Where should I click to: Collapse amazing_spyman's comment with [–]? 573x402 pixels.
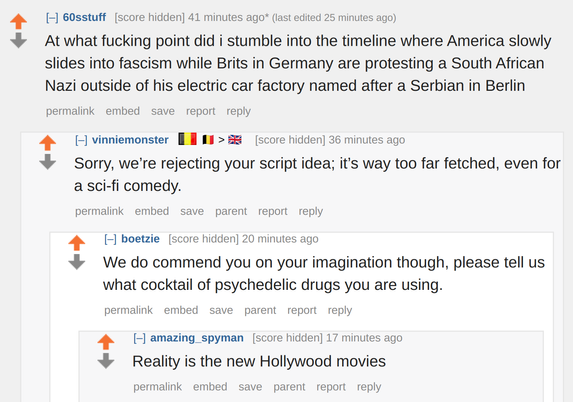[140, 338]
